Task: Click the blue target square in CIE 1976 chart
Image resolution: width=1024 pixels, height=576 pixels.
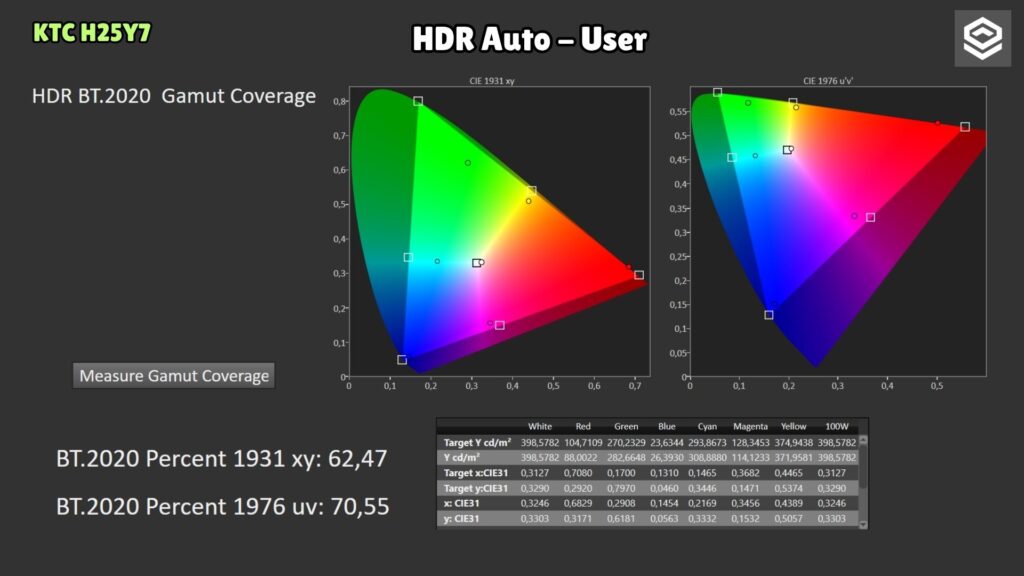Action: click(x=769, y=315)
